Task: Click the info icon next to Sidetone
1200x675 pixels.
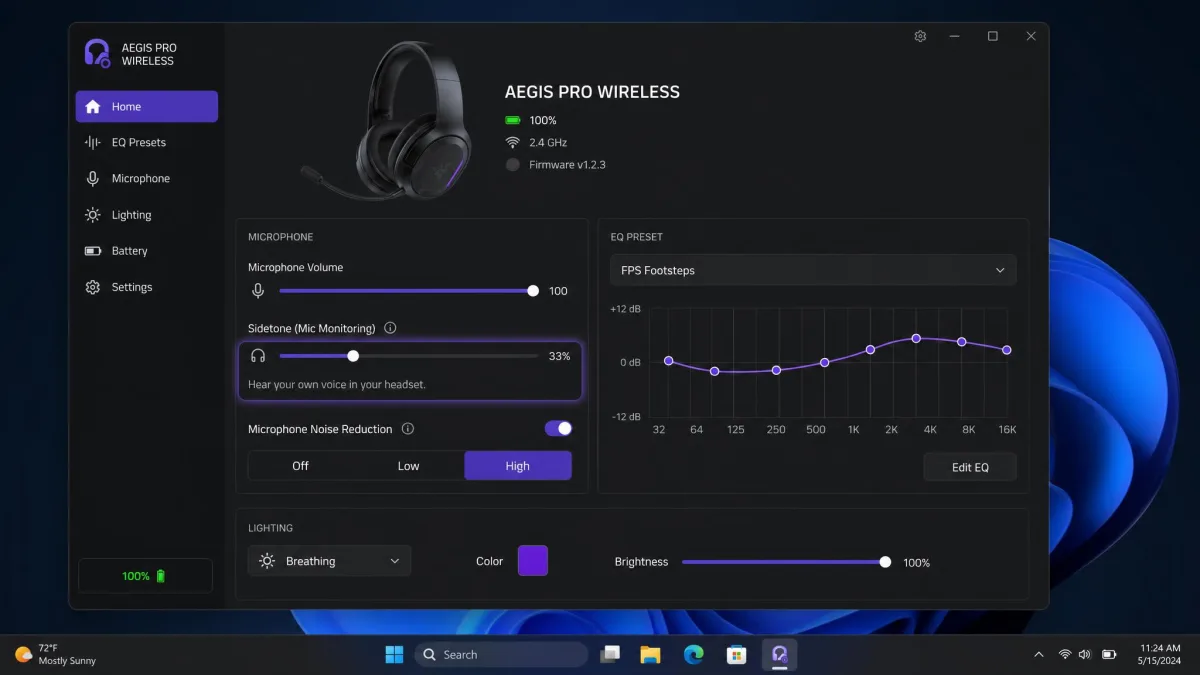Action: (390, 328)
